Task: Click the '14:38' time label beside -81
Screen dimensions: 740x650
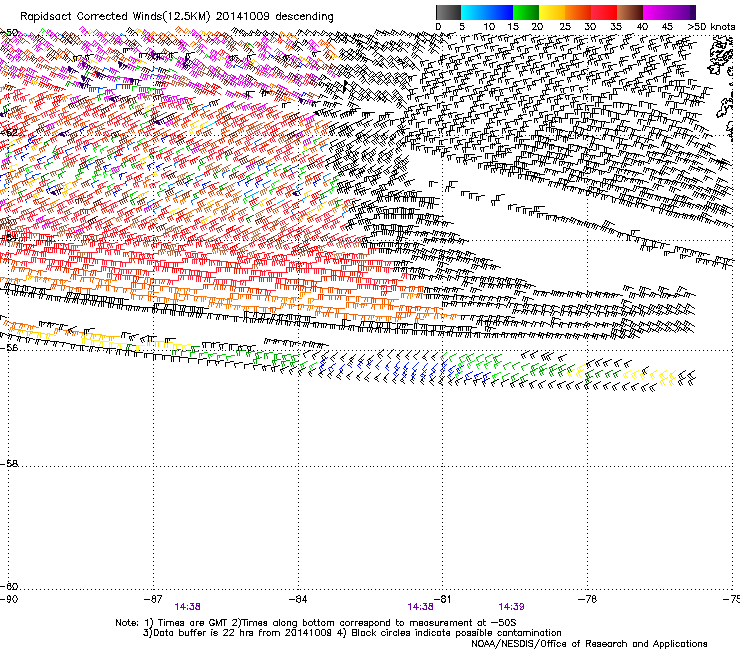Action: tap(420, 607)
